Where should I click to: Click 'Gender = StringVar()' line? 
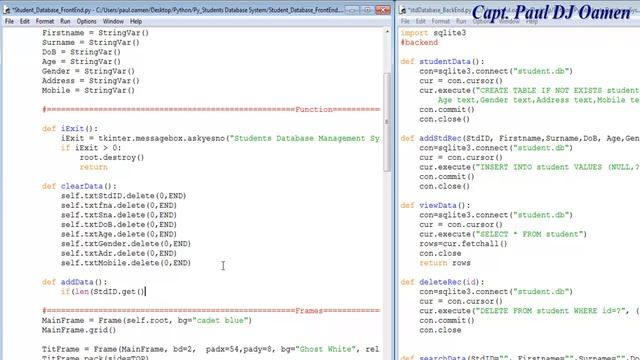pyautogui.click(x=88, y=71)
